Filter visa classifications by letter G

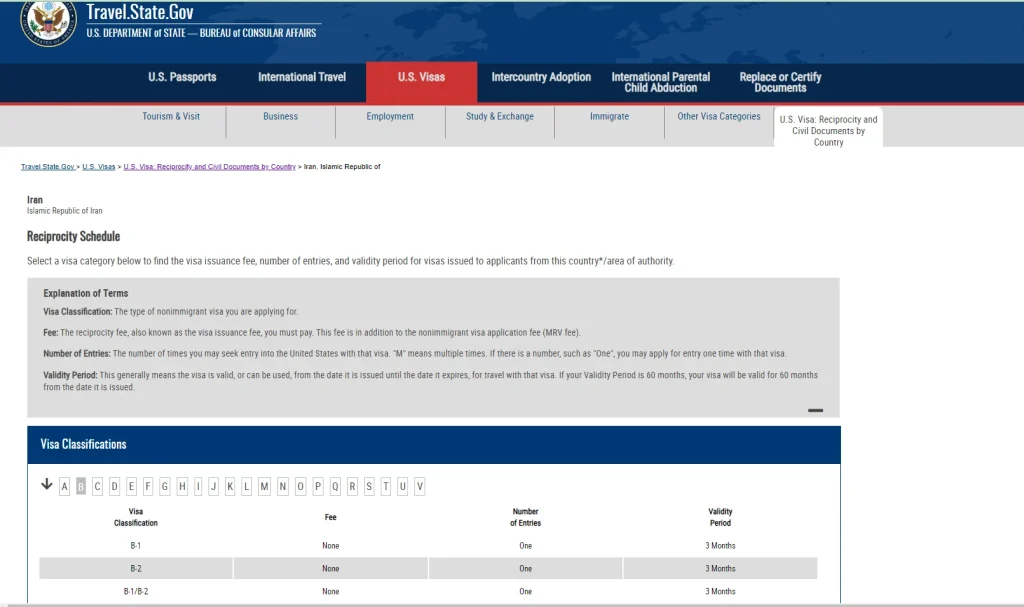[165, 486]
